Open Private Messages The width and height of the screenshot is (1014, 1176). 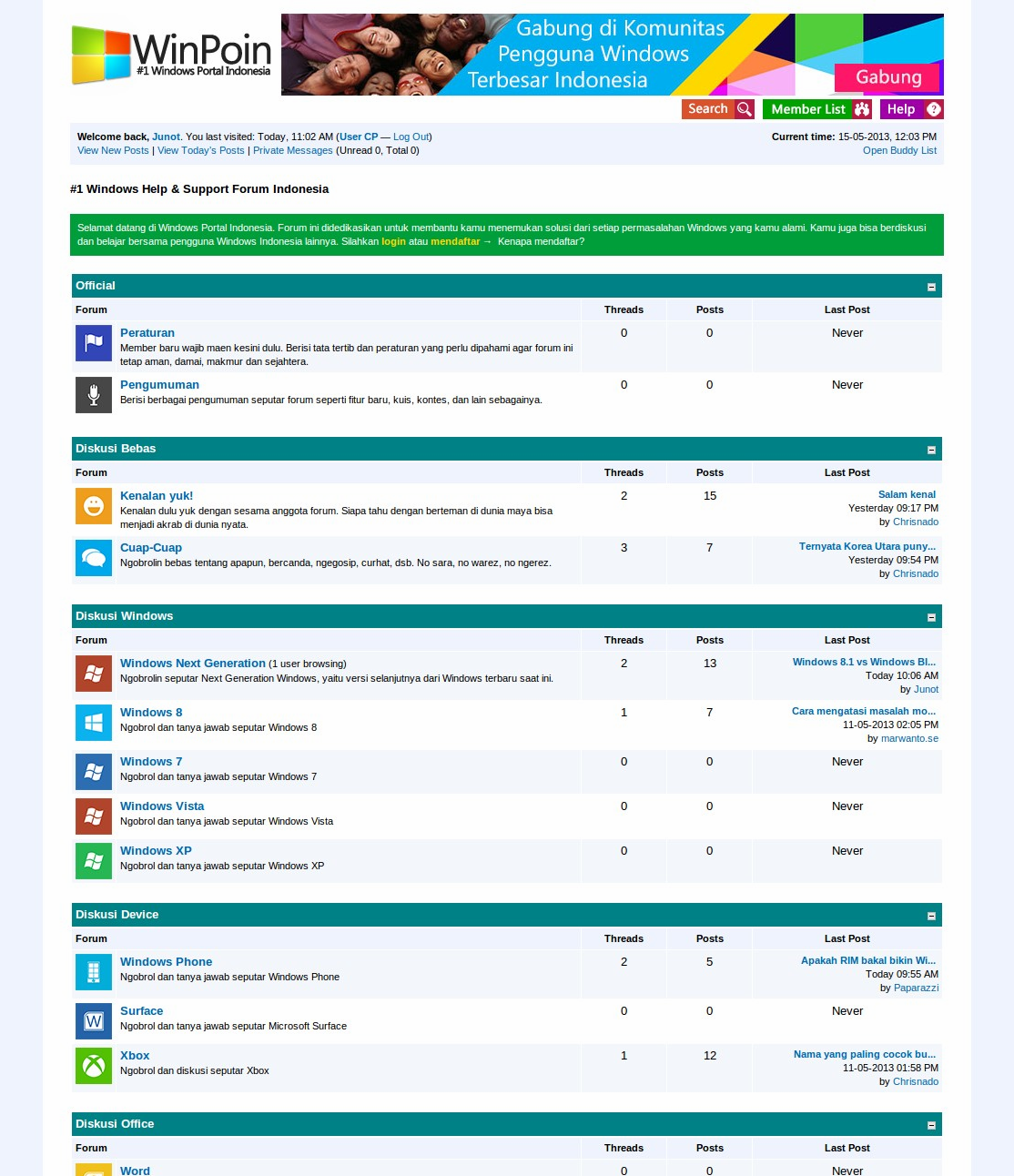tap(293, 150)
